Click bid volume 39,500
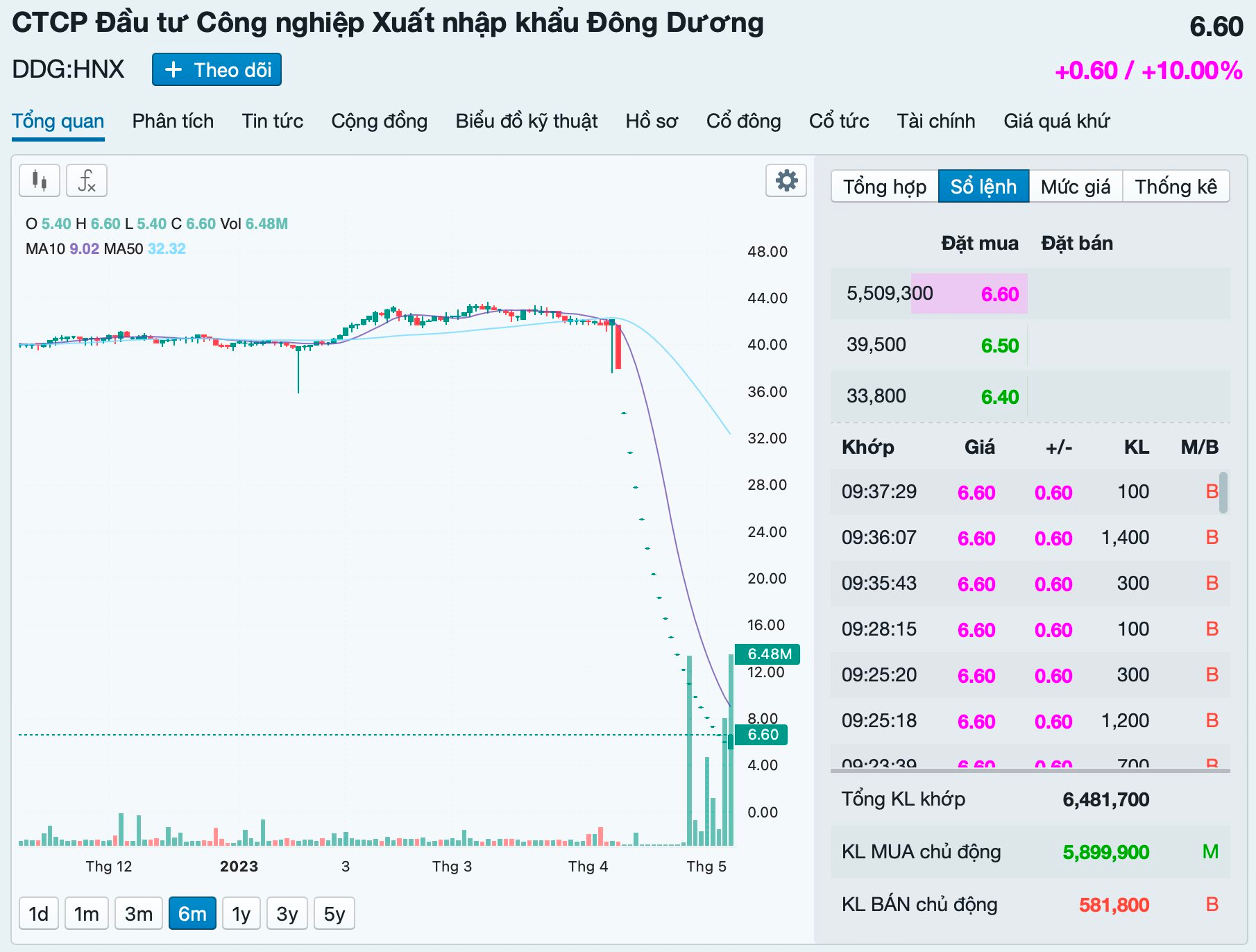 tap(876, 345)
